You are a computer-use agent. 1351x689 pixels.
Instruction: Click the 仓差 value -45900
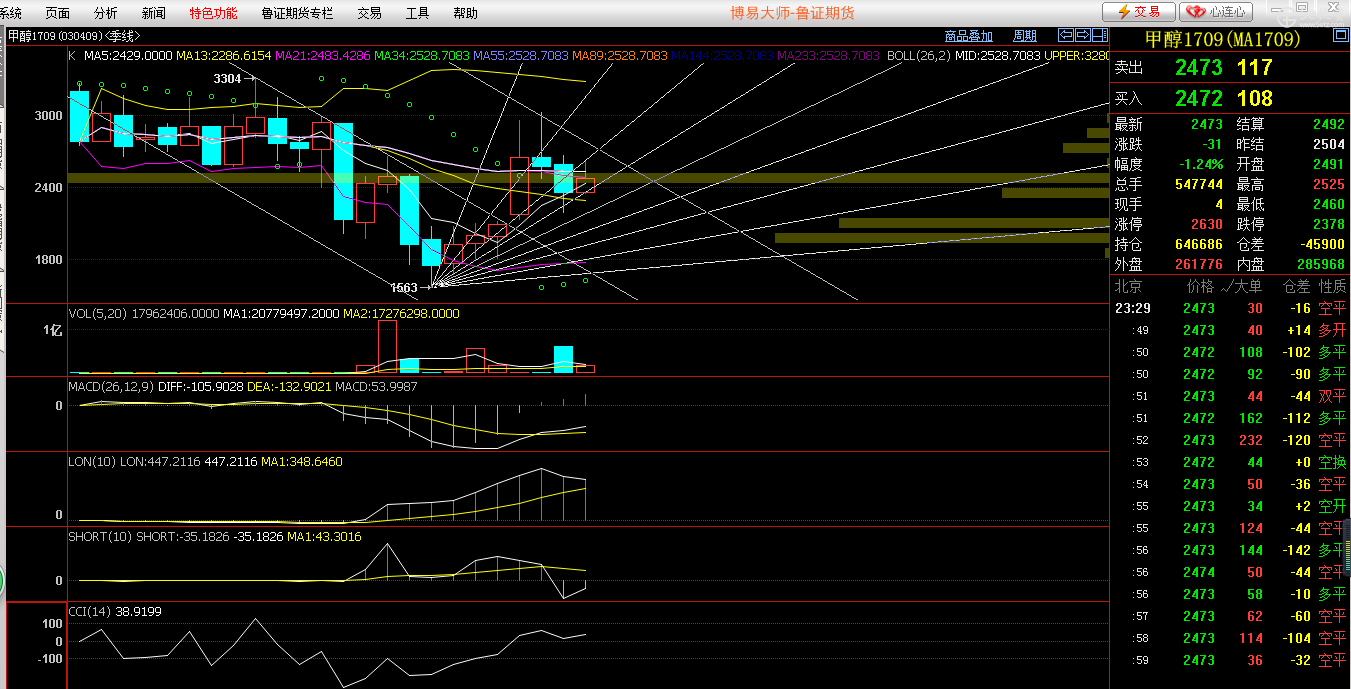pos(1323,244)
